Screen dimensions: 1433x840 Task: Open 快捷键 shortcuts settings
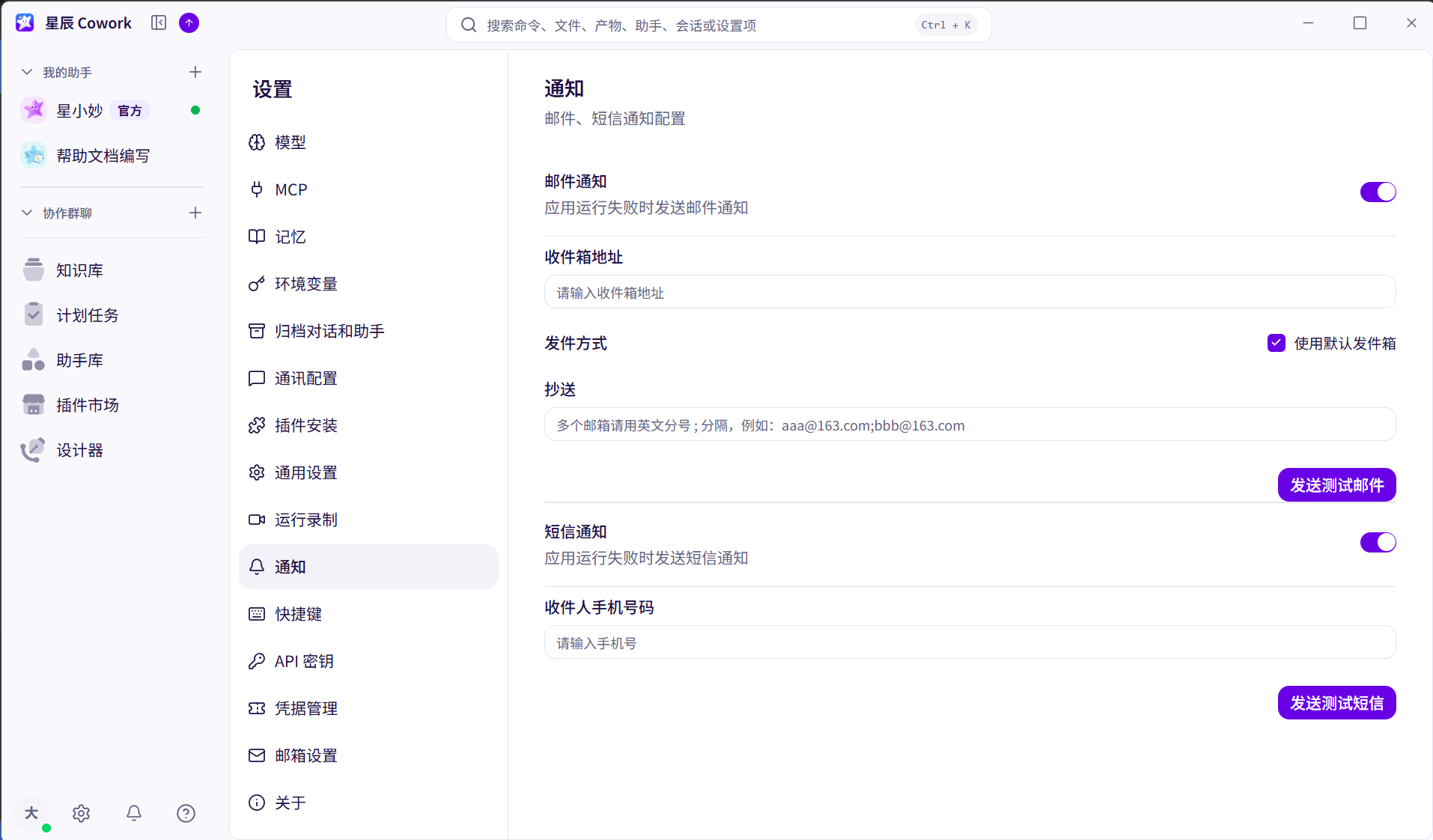point(368,614)
